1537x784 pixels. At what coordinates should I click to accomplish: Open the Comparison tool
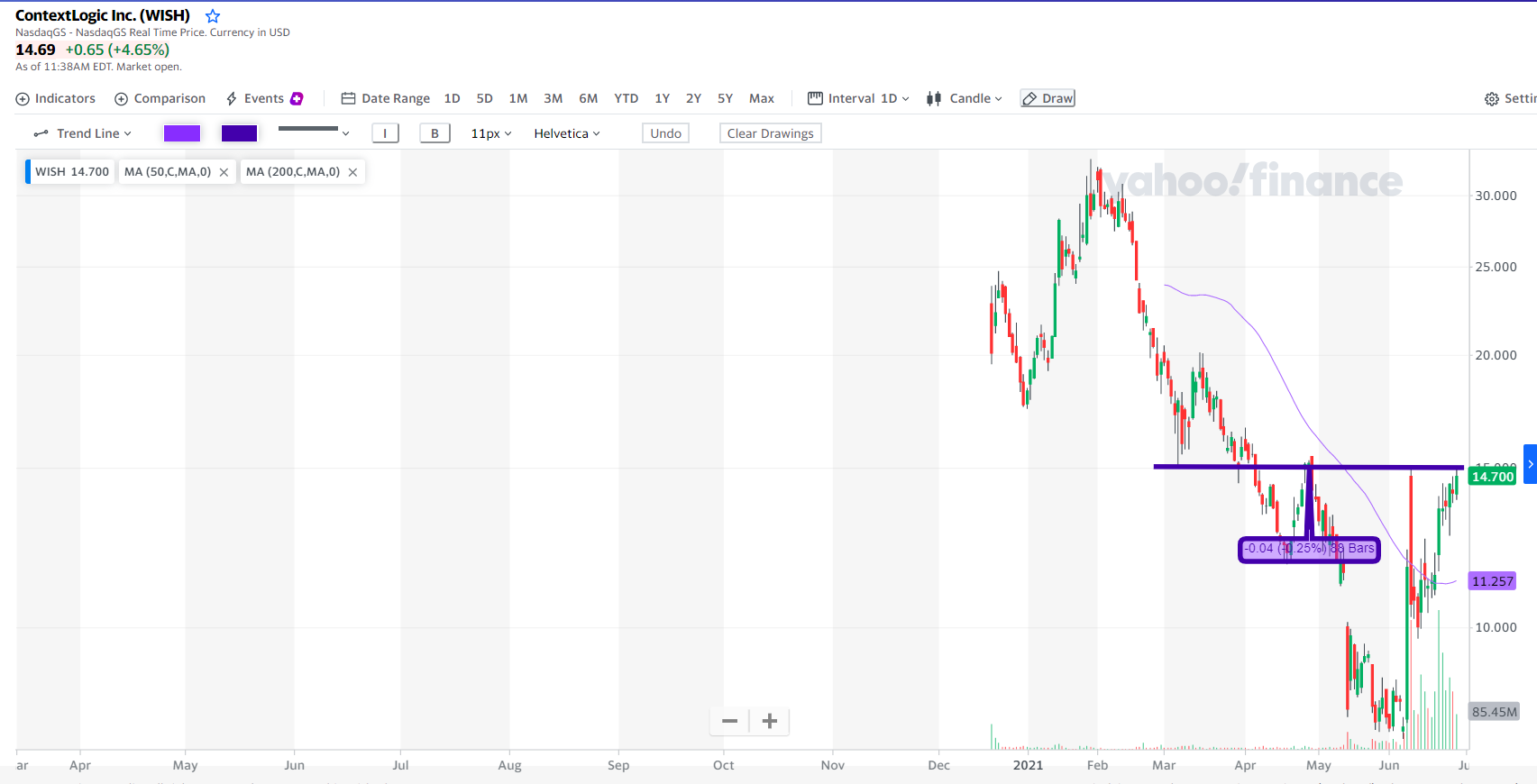[160, 98]
